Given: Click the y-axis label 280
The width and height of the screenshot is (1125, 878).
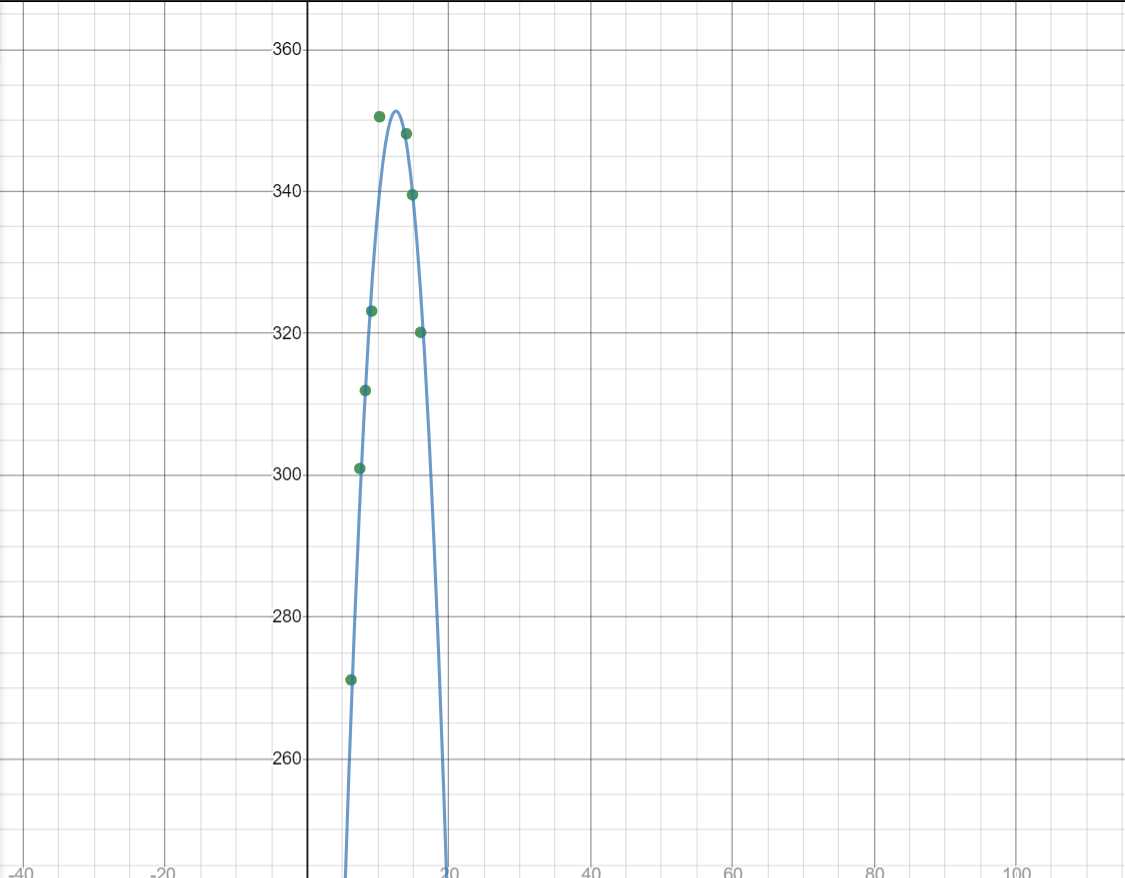Looking at the screenshot, I should click(x=287, y=616).
